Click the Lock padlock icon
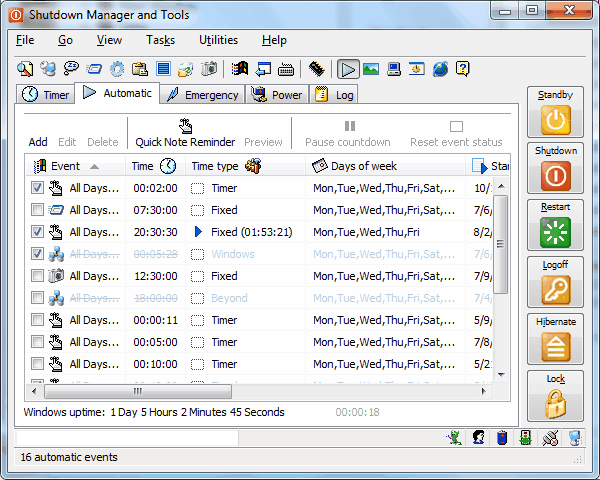This screenshot has height=480, width=600. (x=556, y=404)
